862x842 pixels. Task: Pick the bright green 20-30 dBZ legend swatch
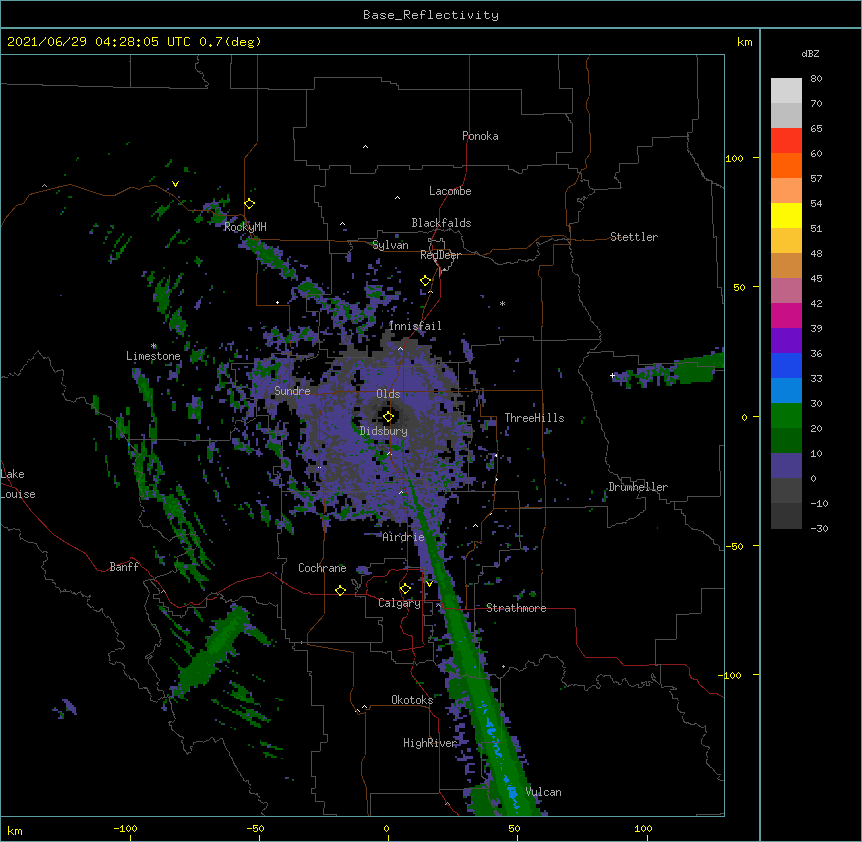point(786,416)
